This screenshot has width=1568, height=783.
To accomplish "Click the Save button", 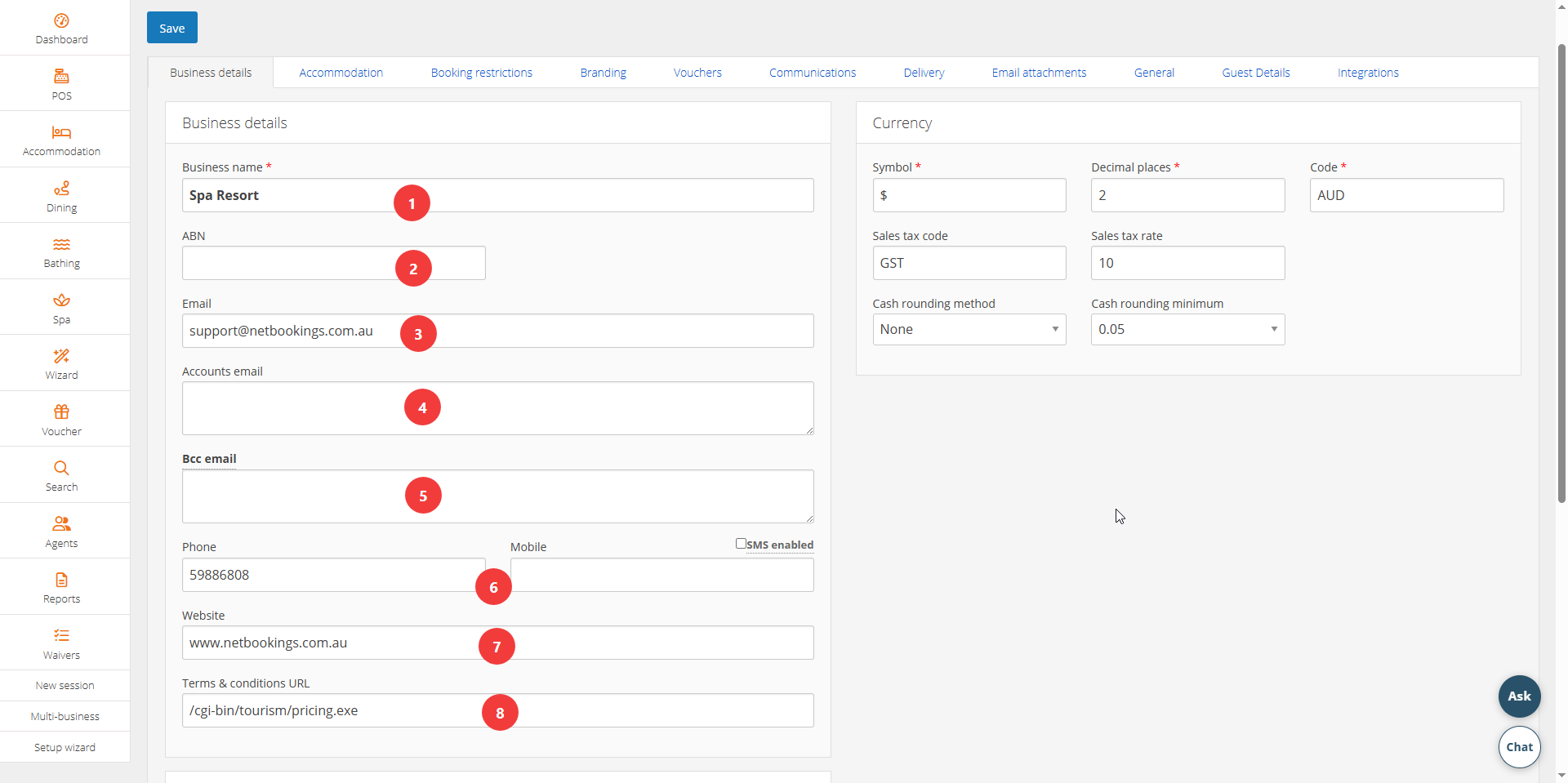I will tap(172, 28).
